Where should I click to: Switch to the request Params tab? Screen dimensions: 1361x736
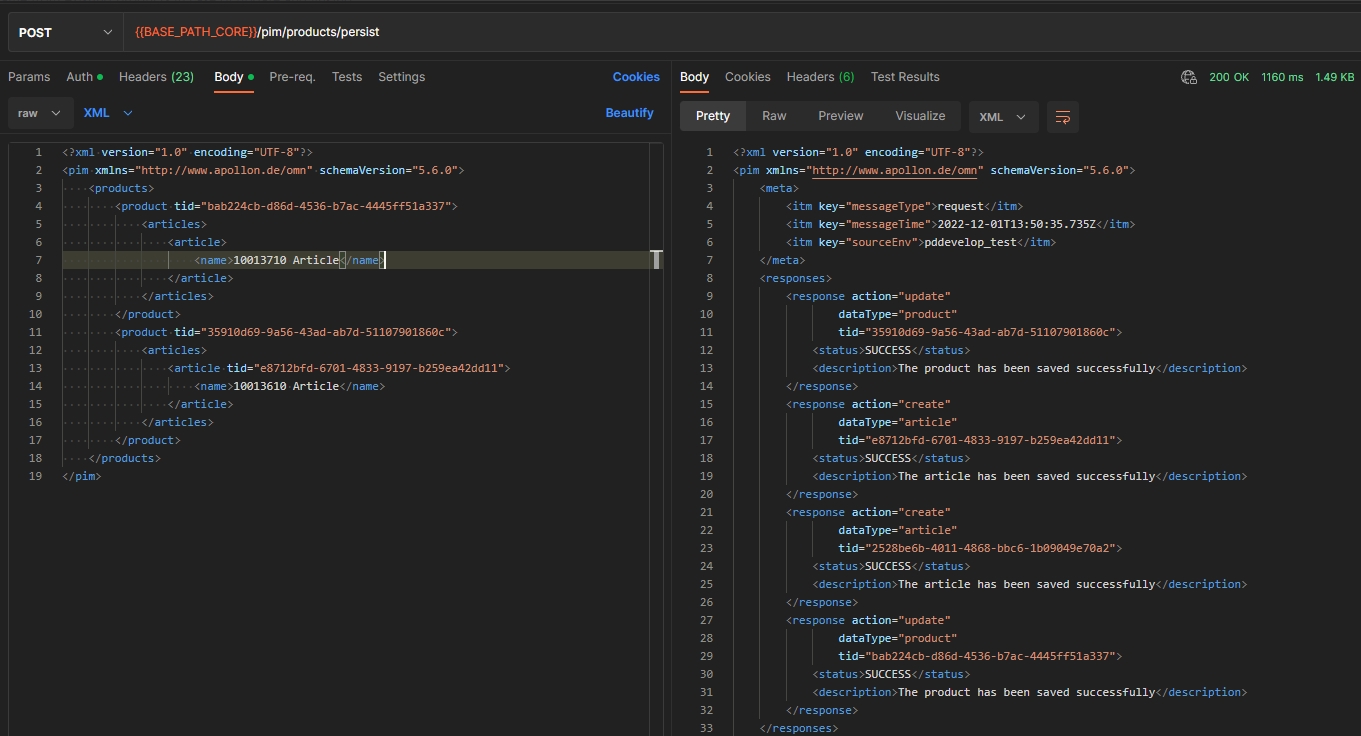(29, 77)
